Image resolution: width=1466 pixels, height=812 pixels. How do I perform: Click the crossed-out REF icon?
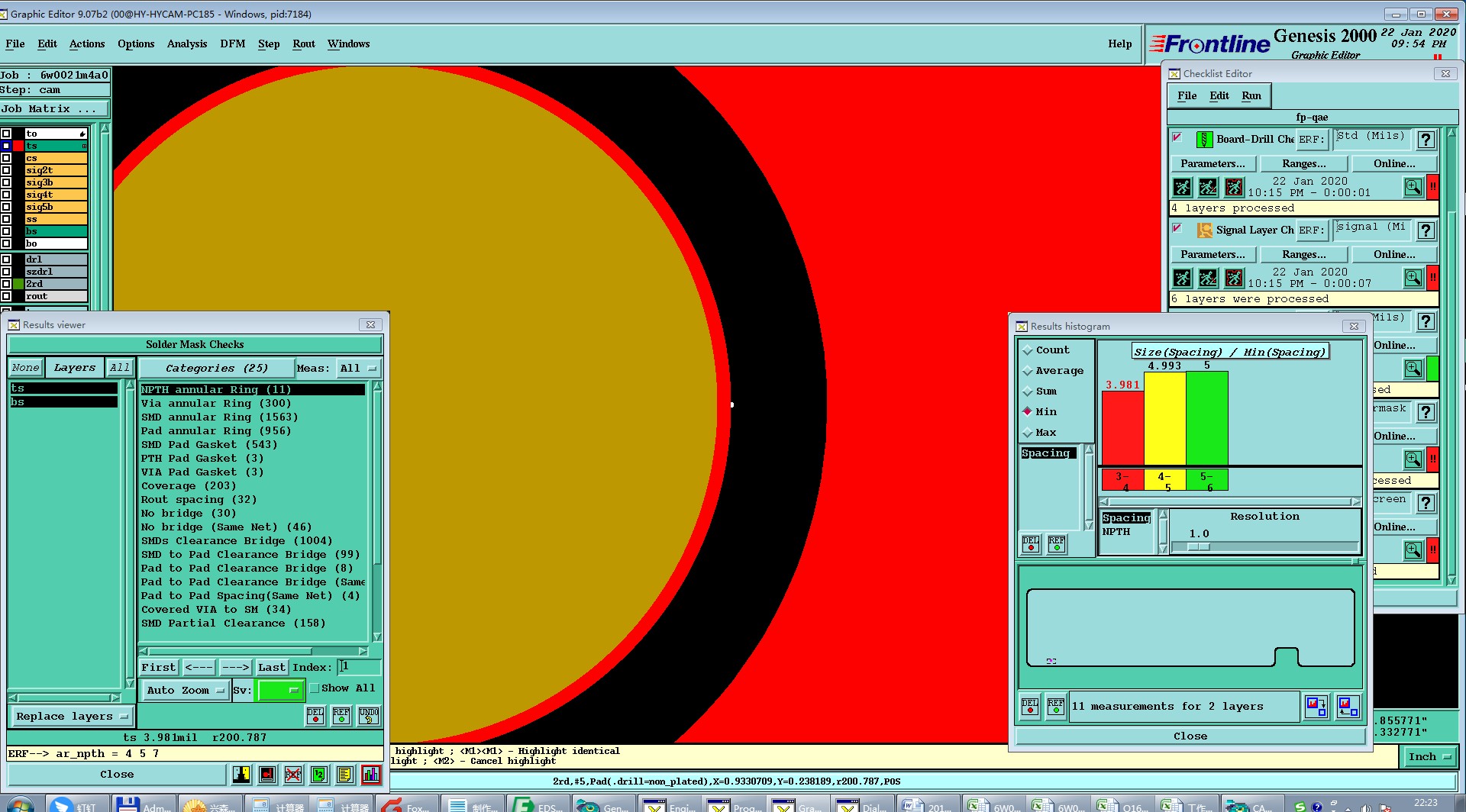pyautogui.click(x=293, y=775)
